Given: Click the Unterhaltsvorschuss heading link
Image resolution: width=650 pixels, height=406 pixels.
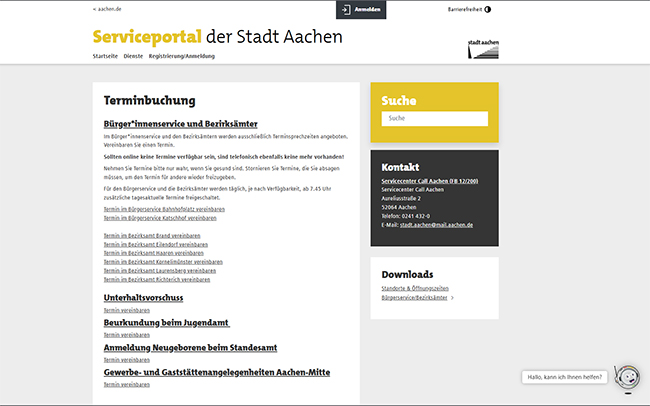Looking at the screenshot, I should 143,298.
